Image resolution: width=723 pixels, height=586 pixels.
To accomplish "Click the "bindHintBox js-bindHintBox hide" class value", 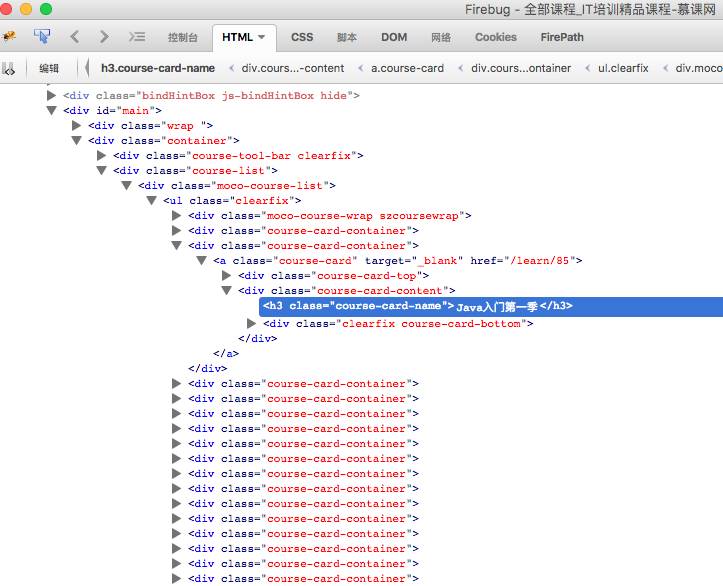I will [x=244, y=95].
